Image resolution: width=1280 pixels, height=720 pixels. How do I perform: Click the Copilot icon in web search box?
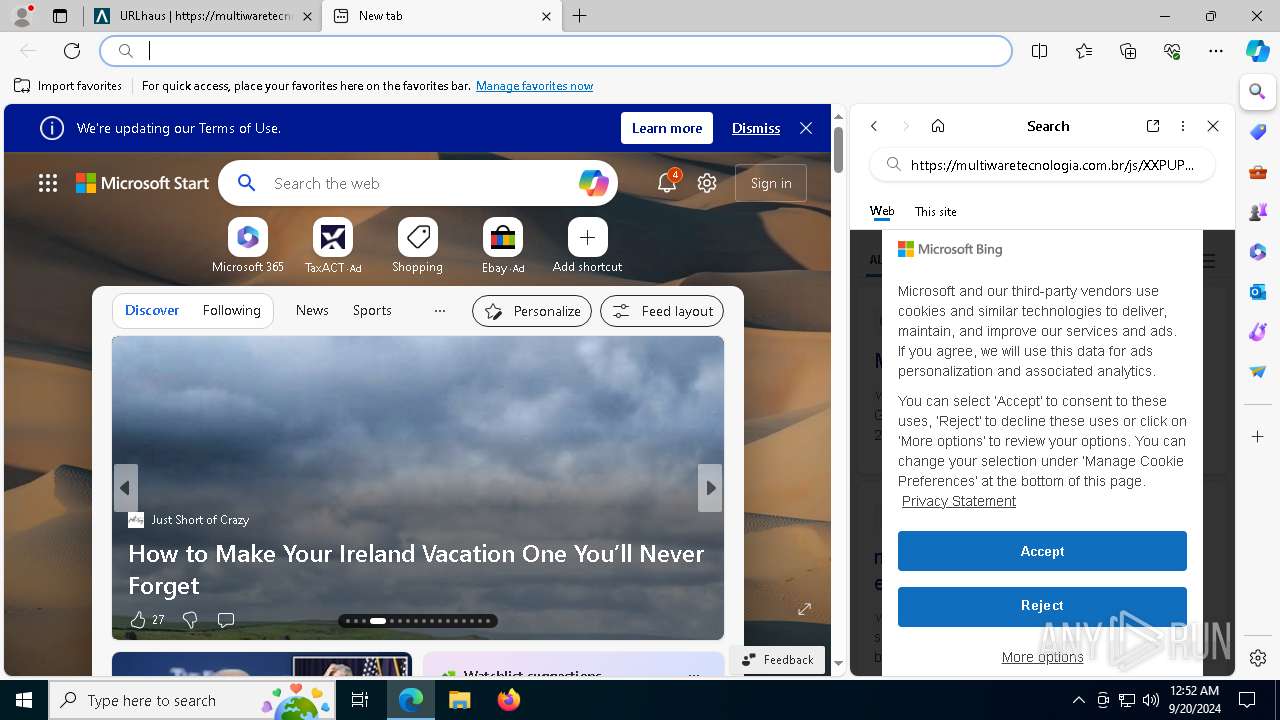point(593,183)
